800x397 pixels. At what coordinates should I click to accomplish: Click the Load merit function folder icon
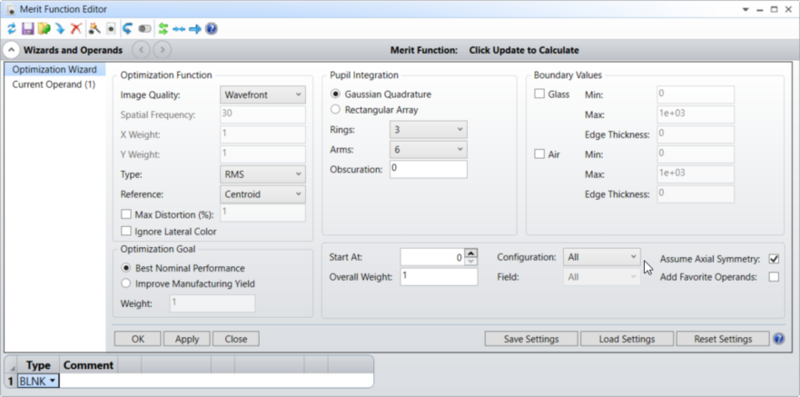pyautogui.click(x=43, y=29)
